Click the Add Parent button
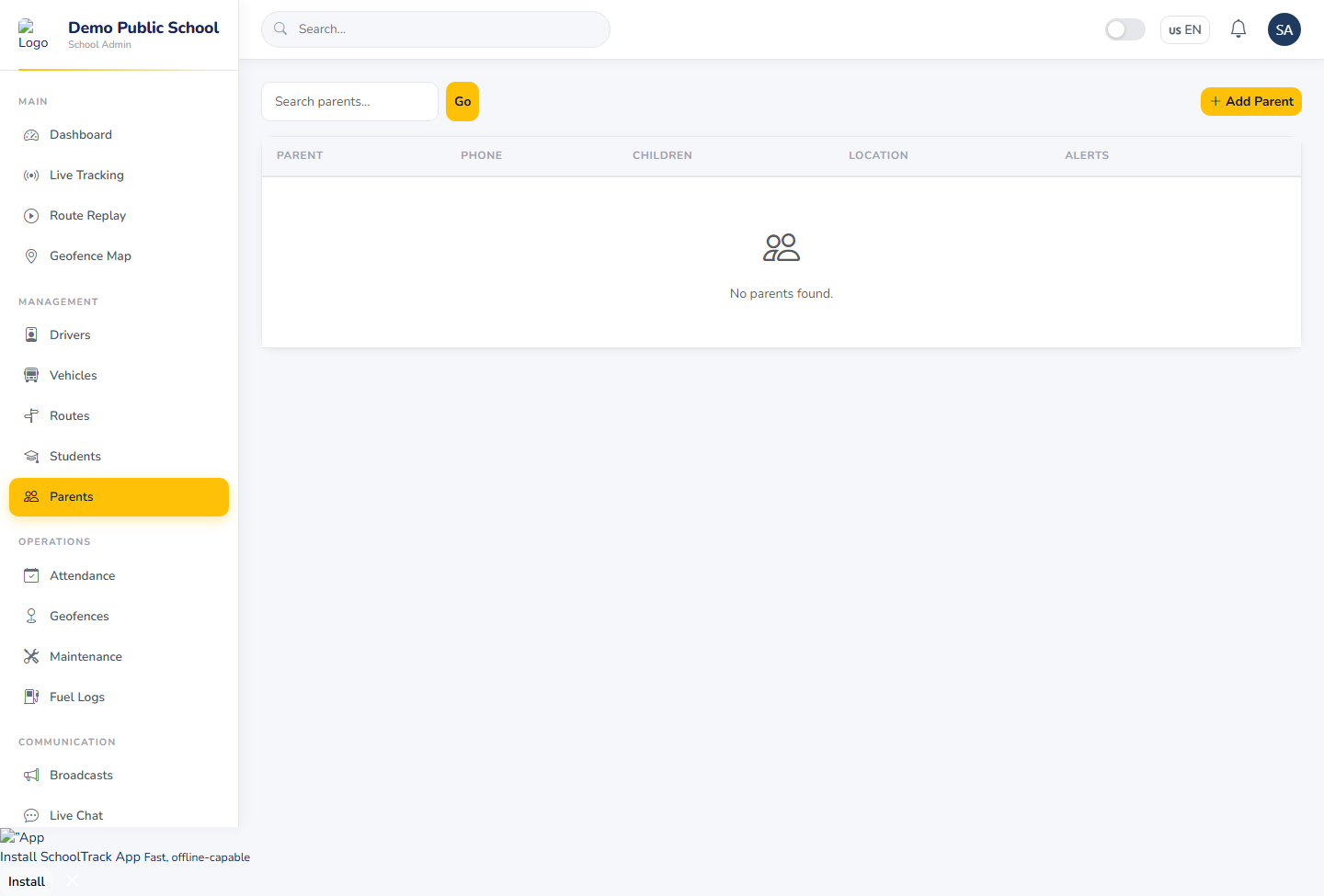This screenshot has width=1324, height=896. pos(1251,101)
